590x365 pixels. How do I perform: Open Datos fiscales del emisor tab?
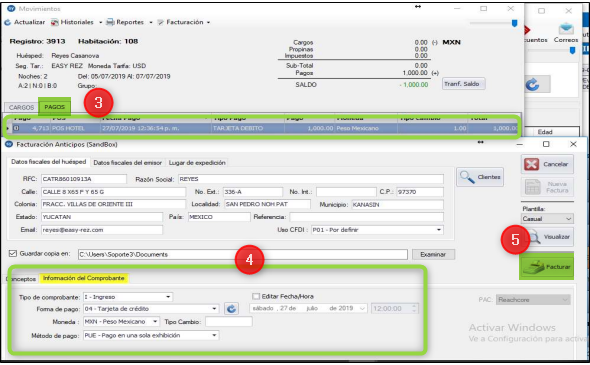pos(128,163)
